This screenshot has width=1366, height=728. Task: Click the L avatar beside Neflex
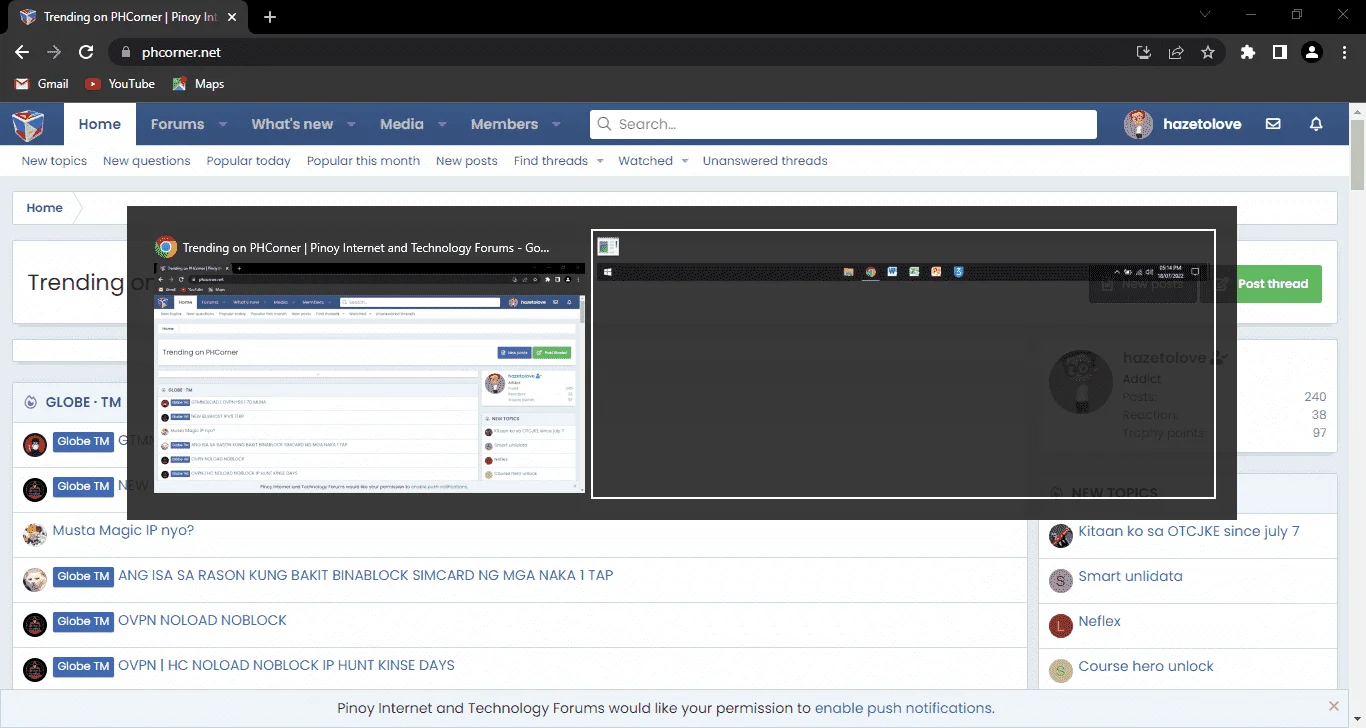pyautogui.click(x=1060, y=626)
